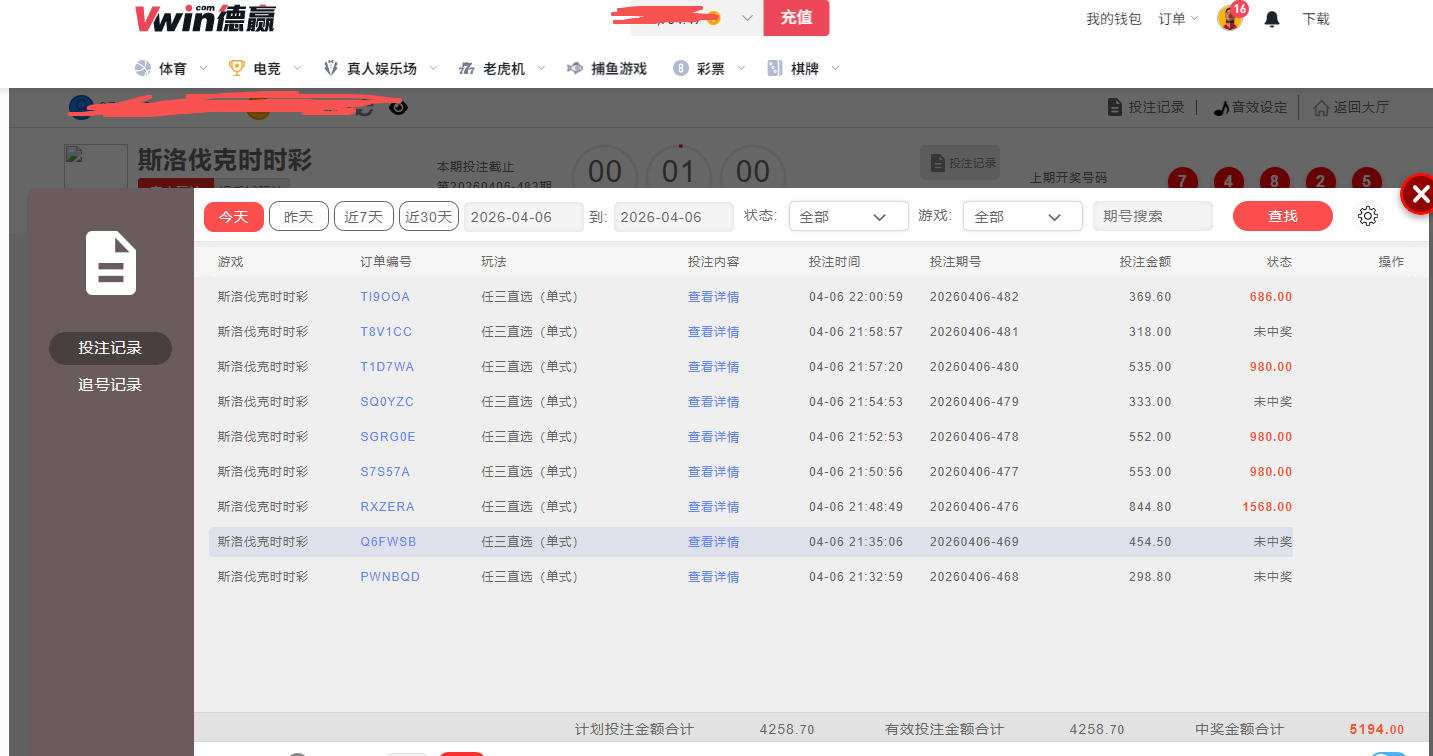Open the 体育 sports menu
This screenshot has width=1433, height=756.
click(172, 69)
